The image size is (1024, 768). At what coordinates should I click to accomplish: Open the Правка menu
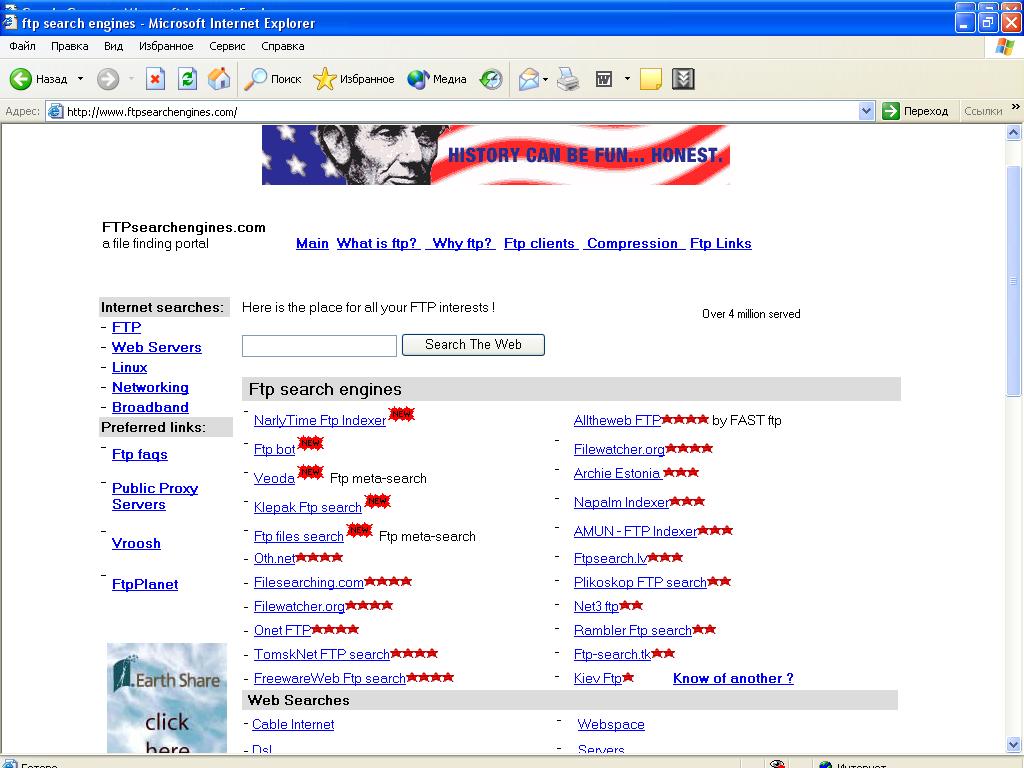pos(69,46)
